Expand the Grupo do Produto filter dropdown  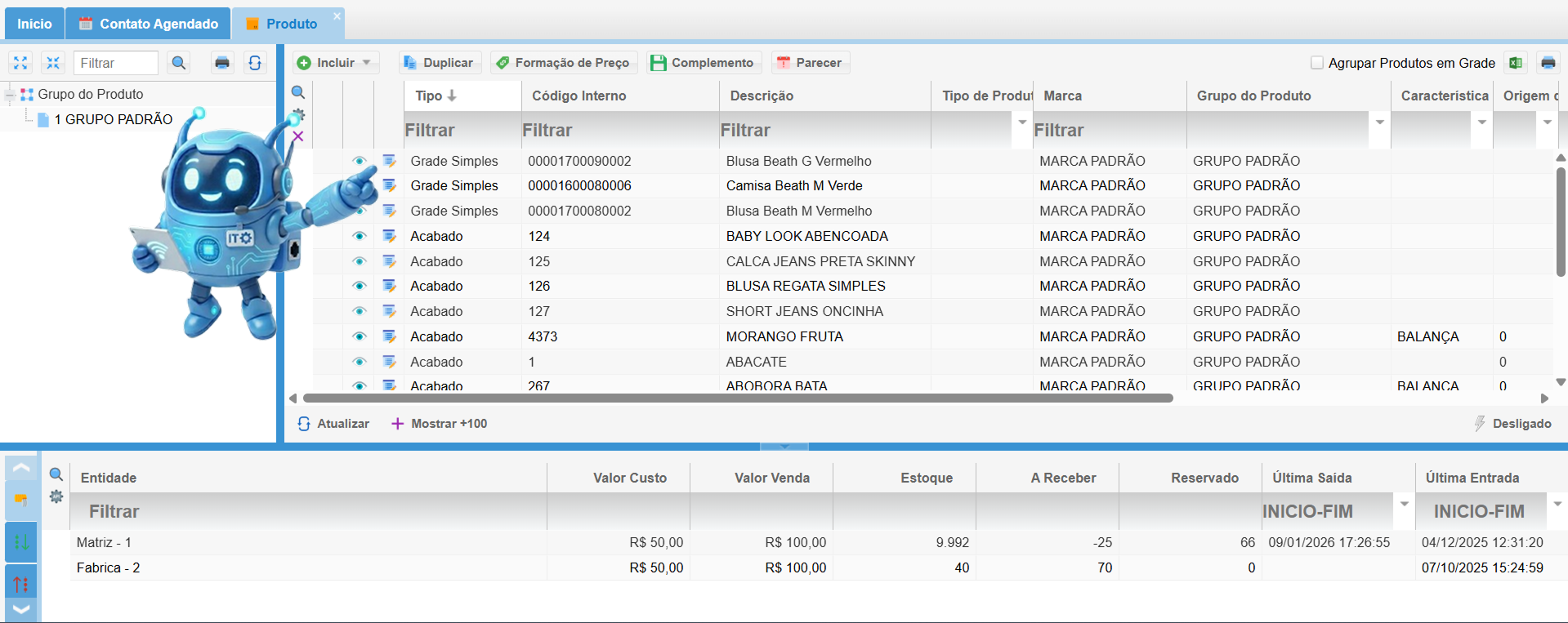click(x=1379, y=122)
